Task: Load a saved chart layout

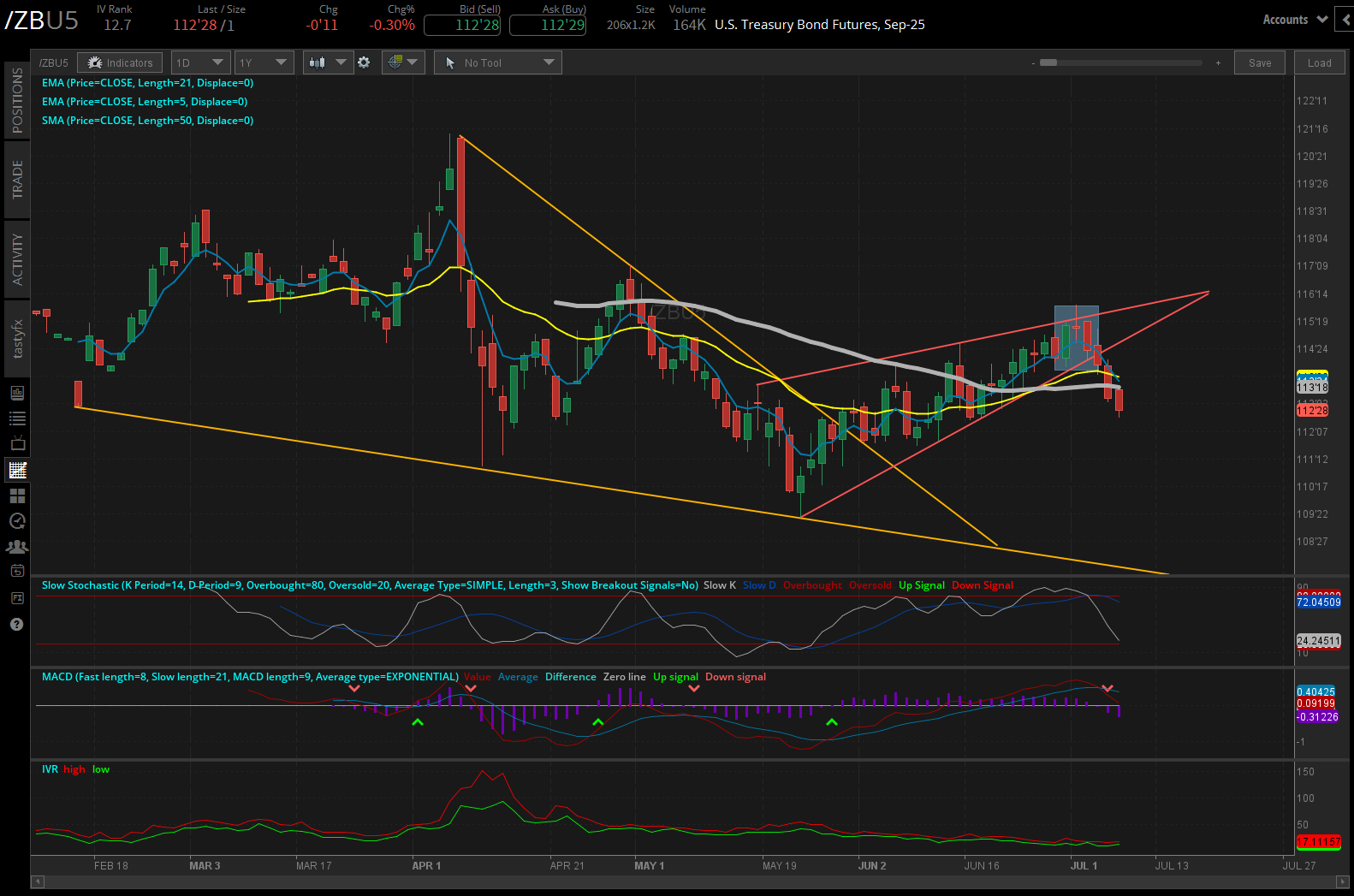Action: [x=1319, y=62]
